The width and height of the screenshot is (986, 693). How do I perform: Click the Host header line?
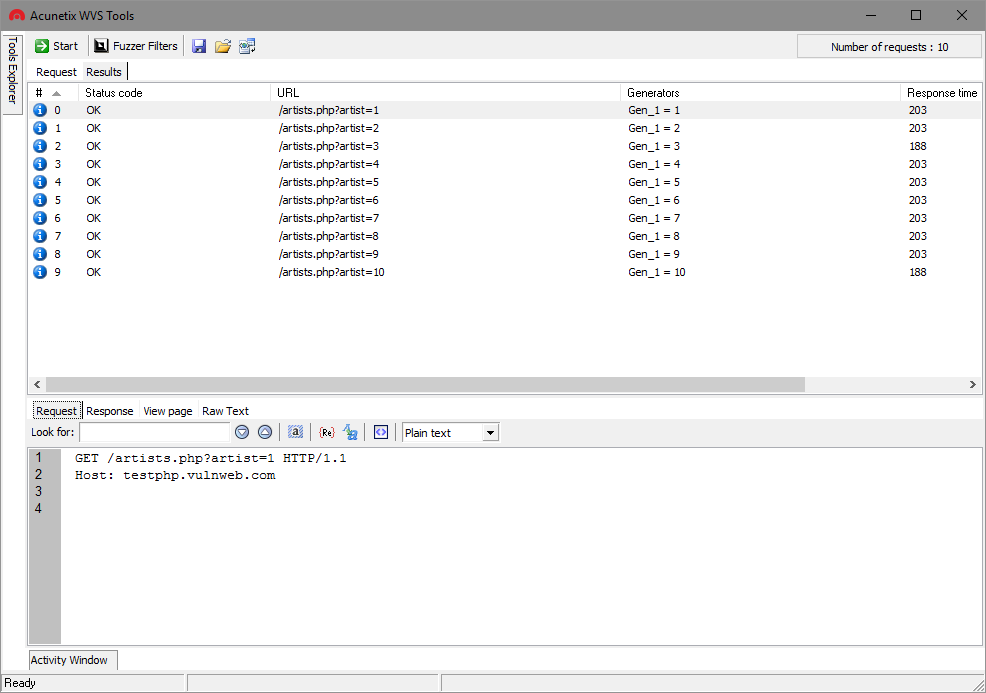(175, 475)
